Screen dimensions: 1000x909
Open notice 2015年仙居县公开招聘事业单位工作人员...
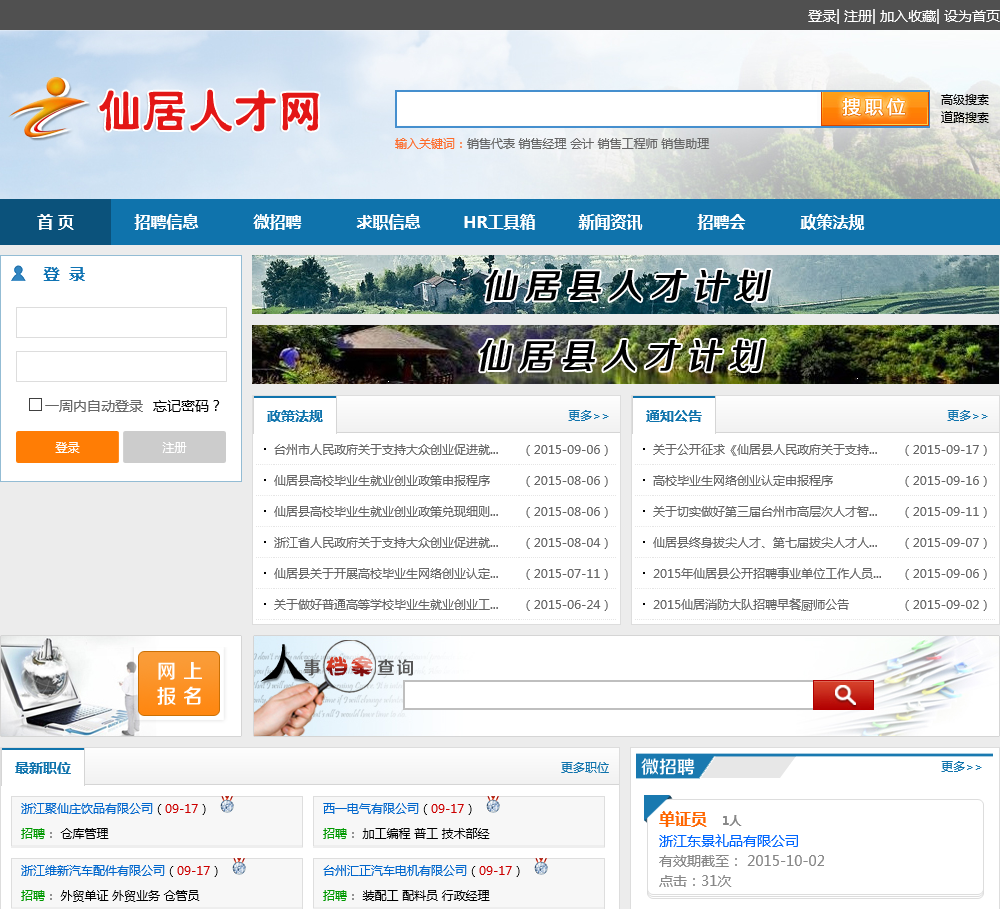(767, 573)
